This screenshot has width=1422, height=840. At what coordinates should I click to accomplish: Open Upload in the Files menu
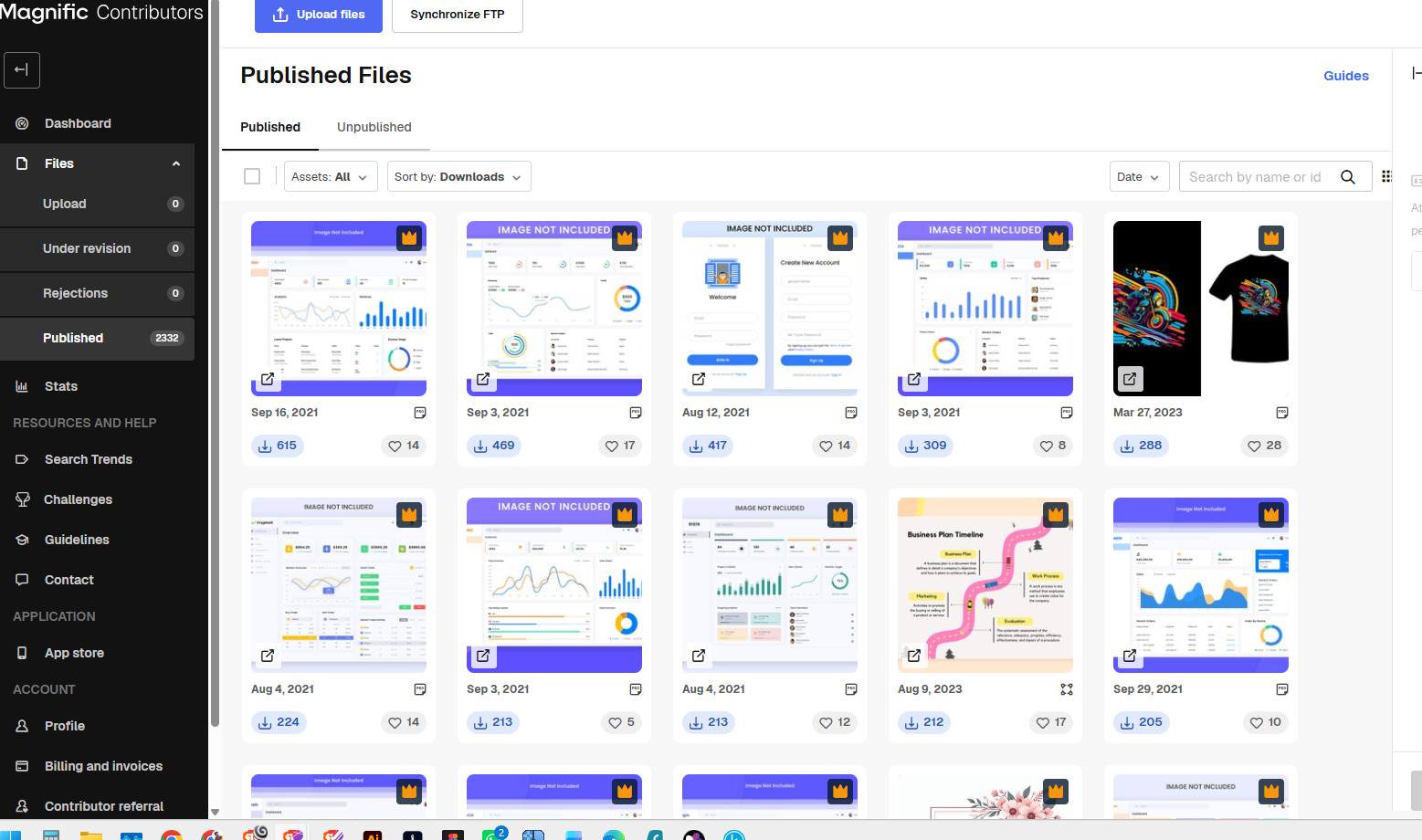point(98,204)
